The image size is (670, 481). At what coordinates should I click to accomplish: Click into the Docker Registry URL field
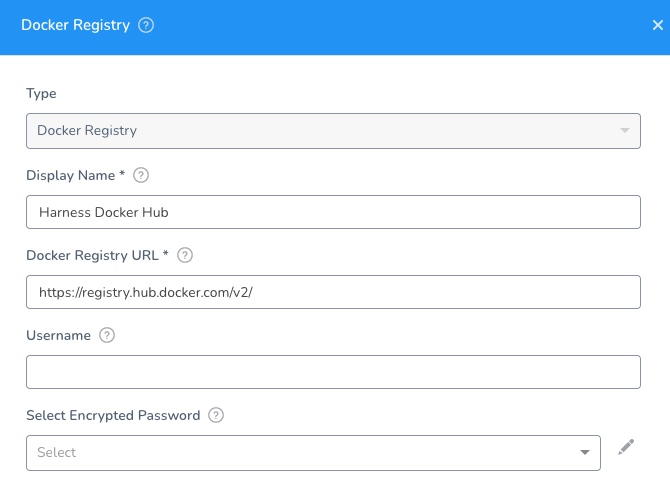(333, 292)
